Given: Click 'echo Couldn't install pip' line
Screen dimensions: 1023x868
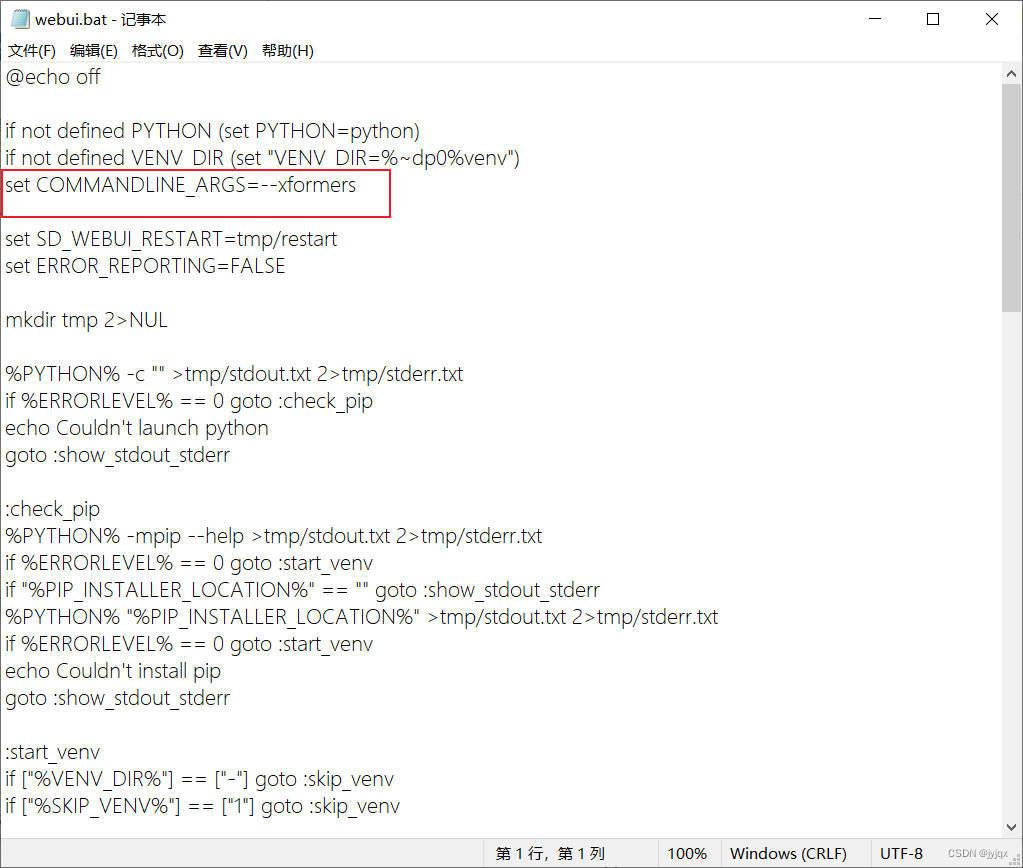Looking at the screenshot, I should (x=114, y=671).
